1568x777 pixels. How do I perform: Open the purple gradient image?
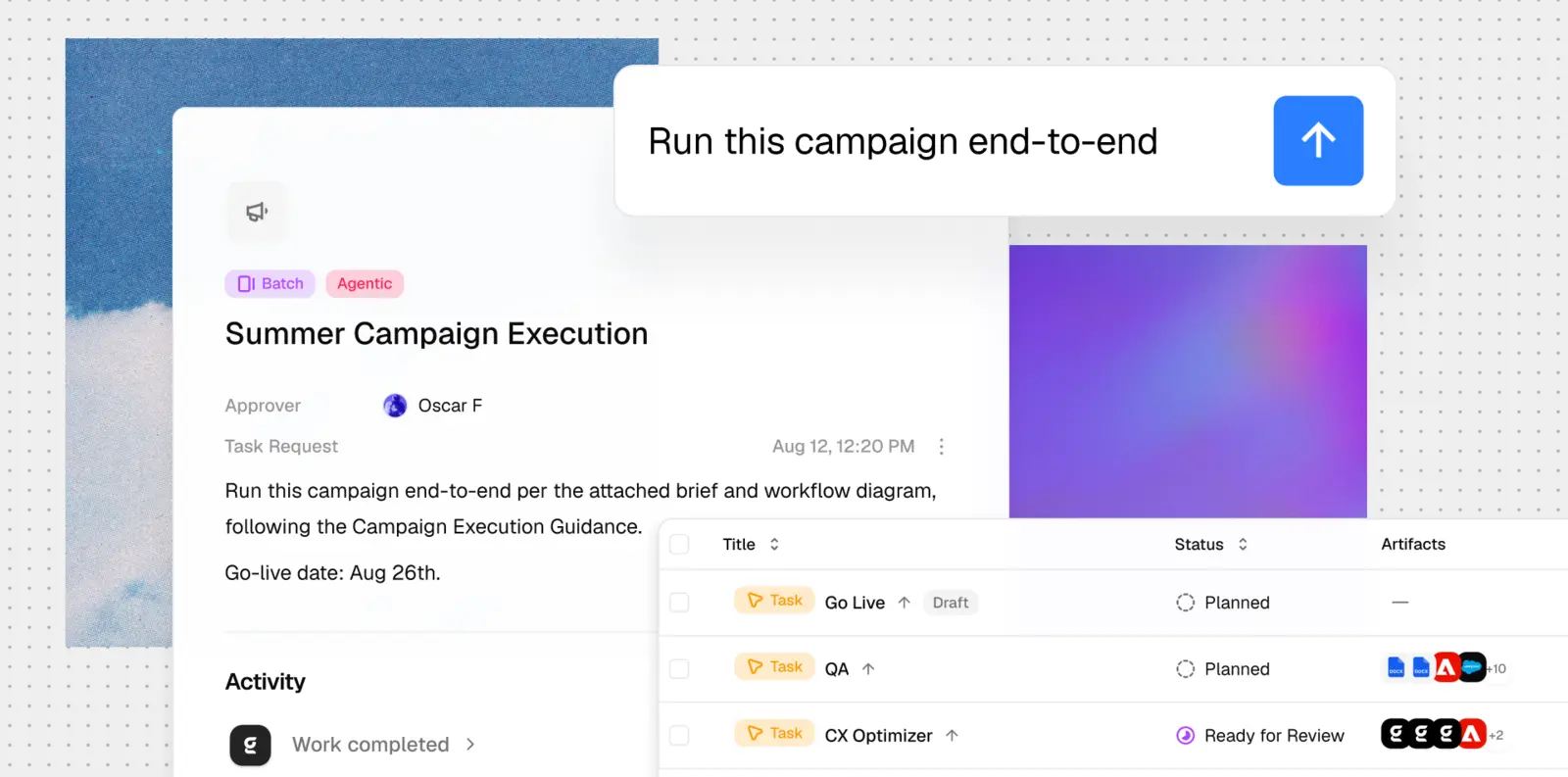click(x=1188, y=381)
